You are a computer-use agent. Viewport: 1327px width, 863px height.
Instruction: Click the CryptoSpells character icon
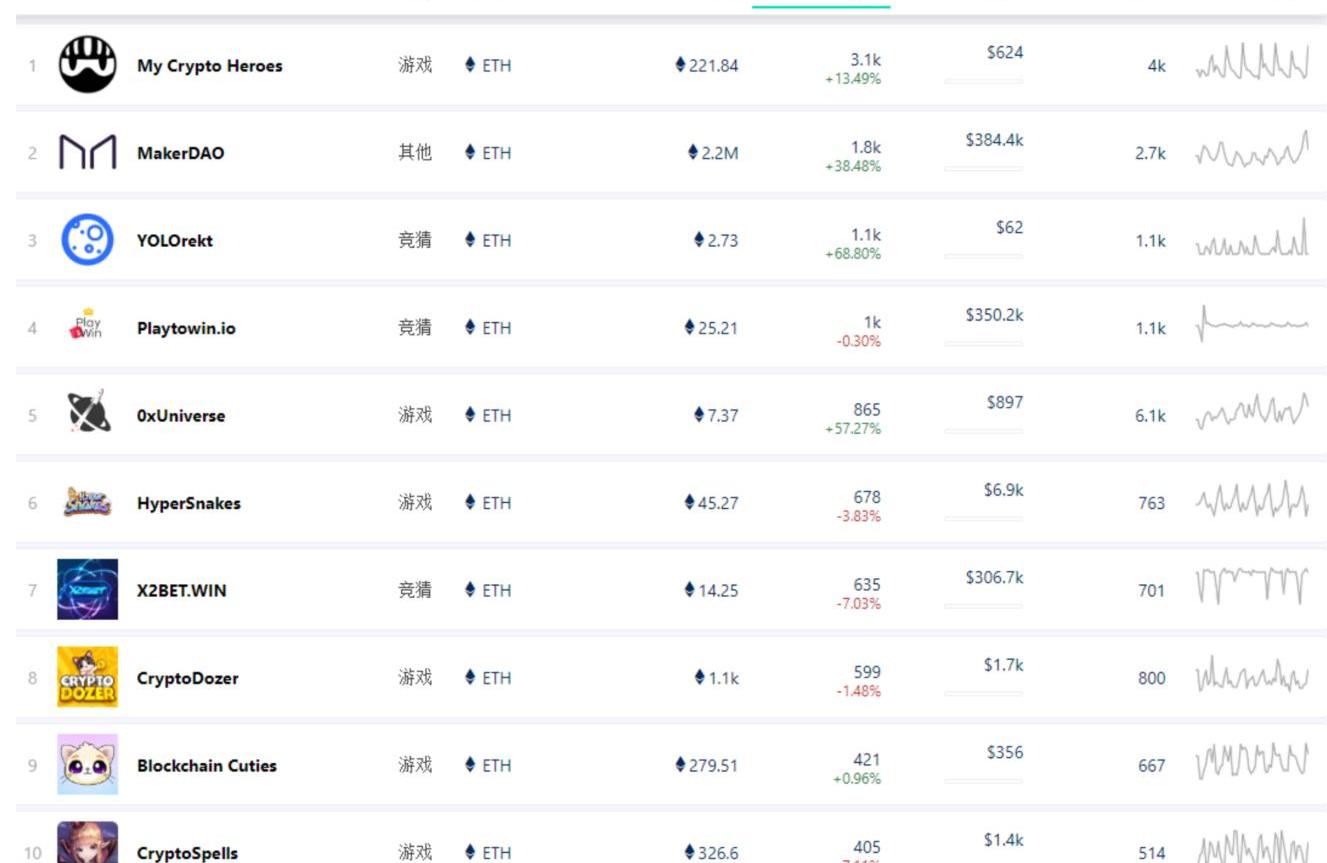87,843
